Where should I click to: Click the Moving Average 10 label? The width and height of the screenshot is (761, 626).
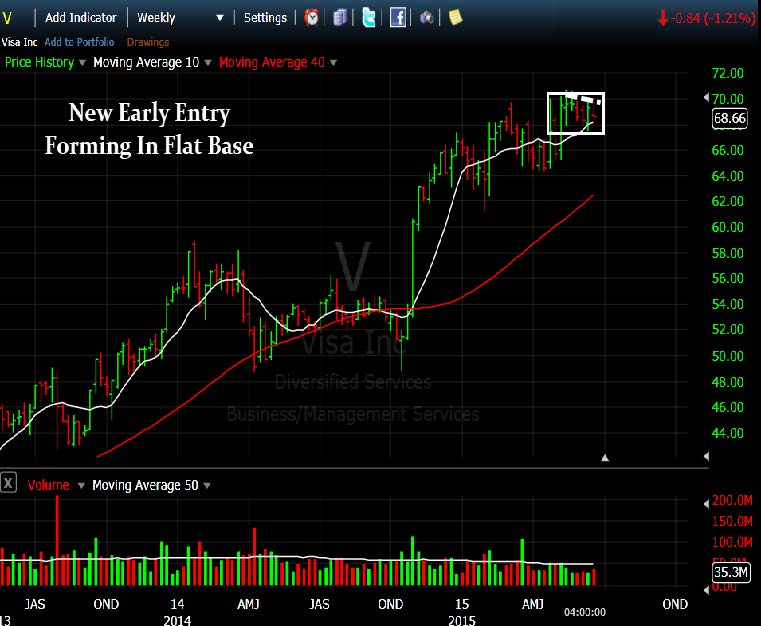point(146,63)
